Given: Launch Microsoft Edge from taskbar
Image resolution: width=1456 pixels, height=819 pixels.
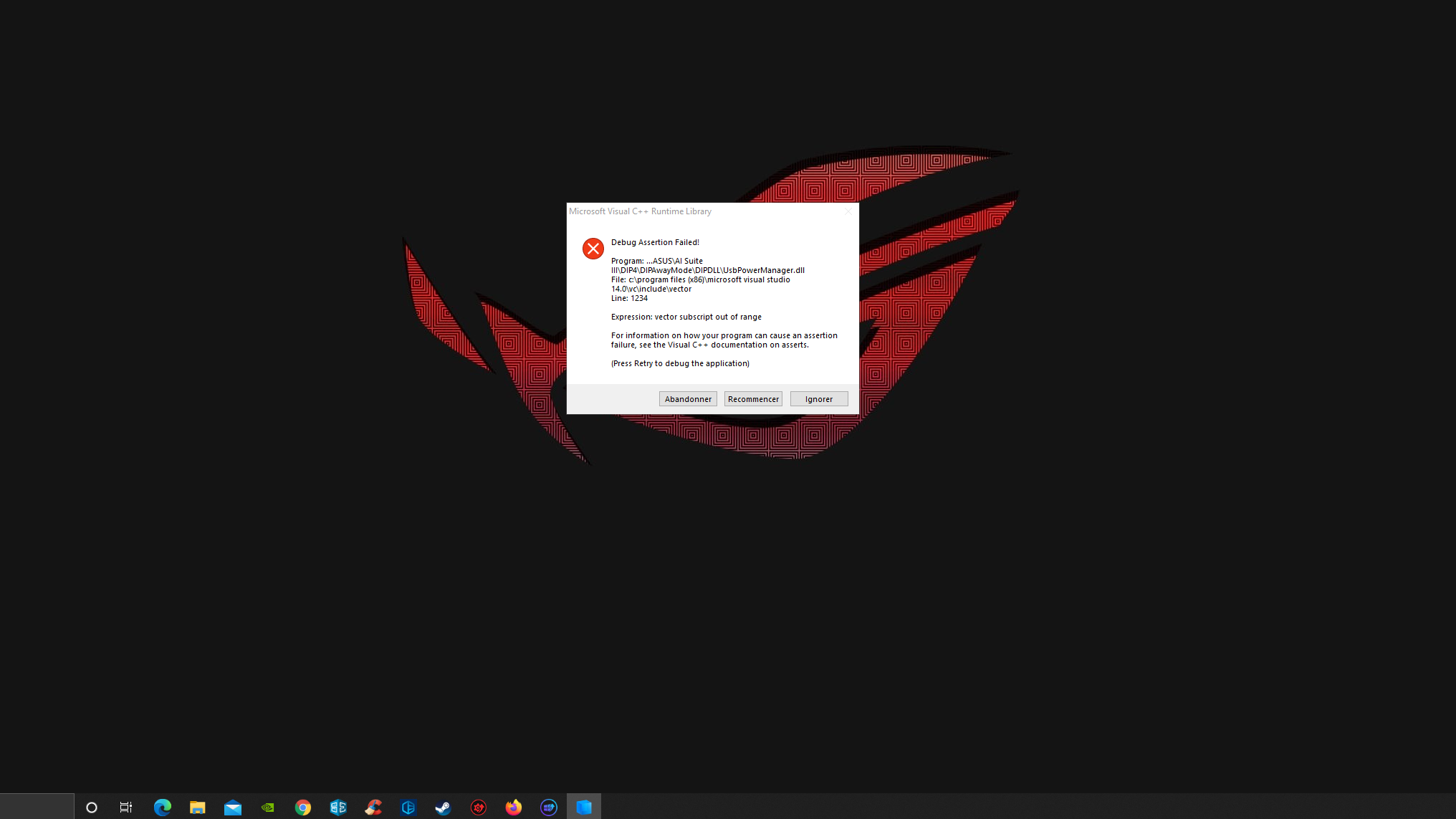Looking at the screenshot, I should 163,808.
